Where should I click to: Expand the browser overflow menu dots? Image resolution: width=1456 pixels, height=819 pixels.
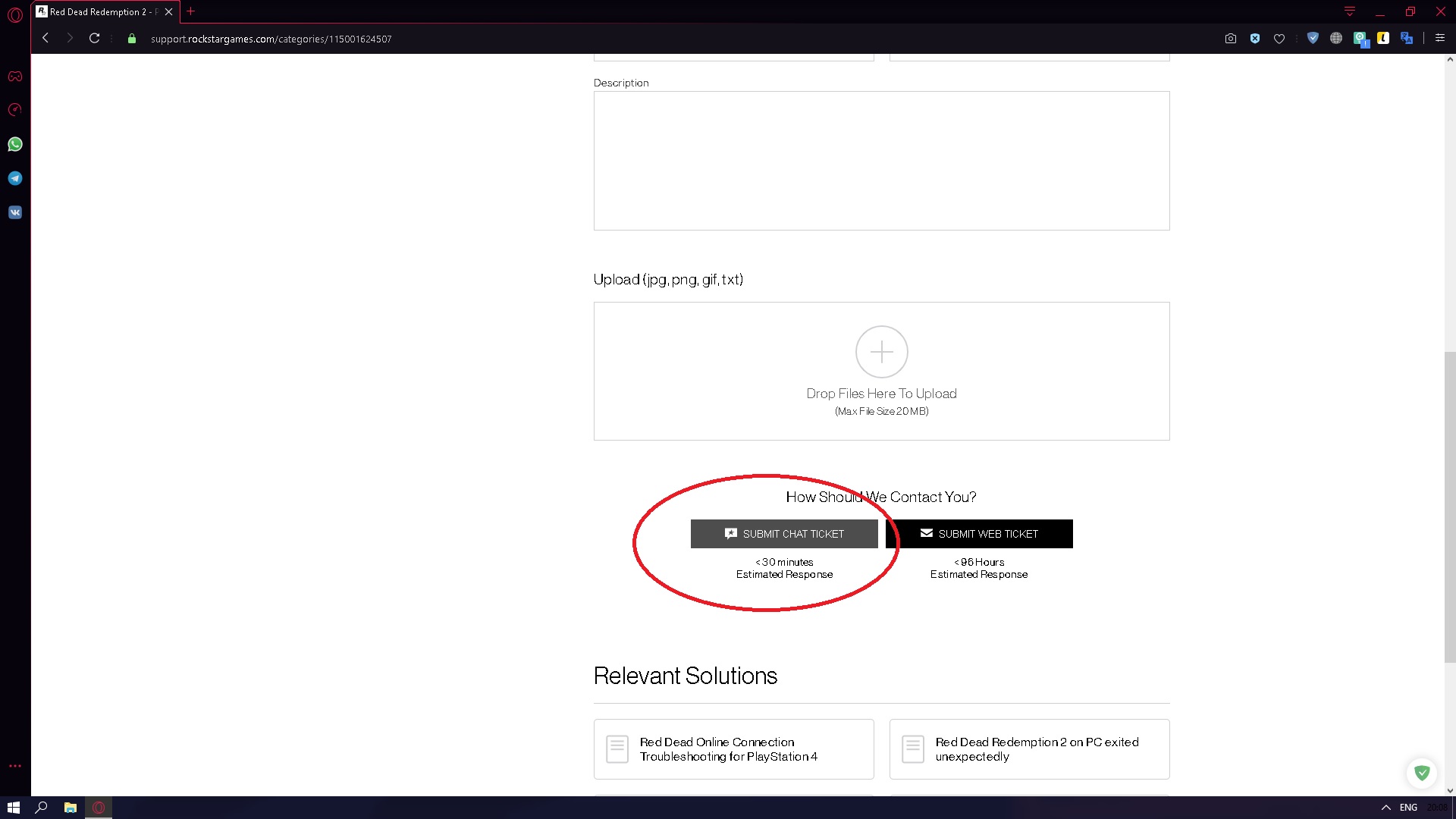[14, 766]
